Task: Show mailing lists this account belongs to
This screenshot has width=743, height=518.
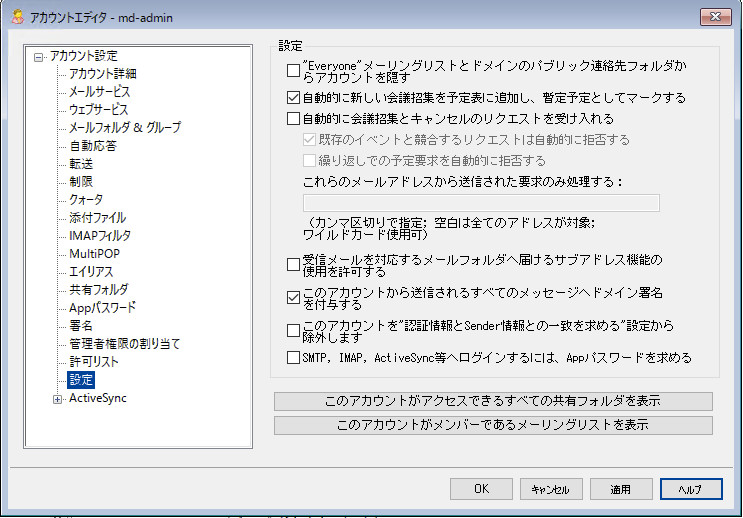Action: click(x=493, y=425)
